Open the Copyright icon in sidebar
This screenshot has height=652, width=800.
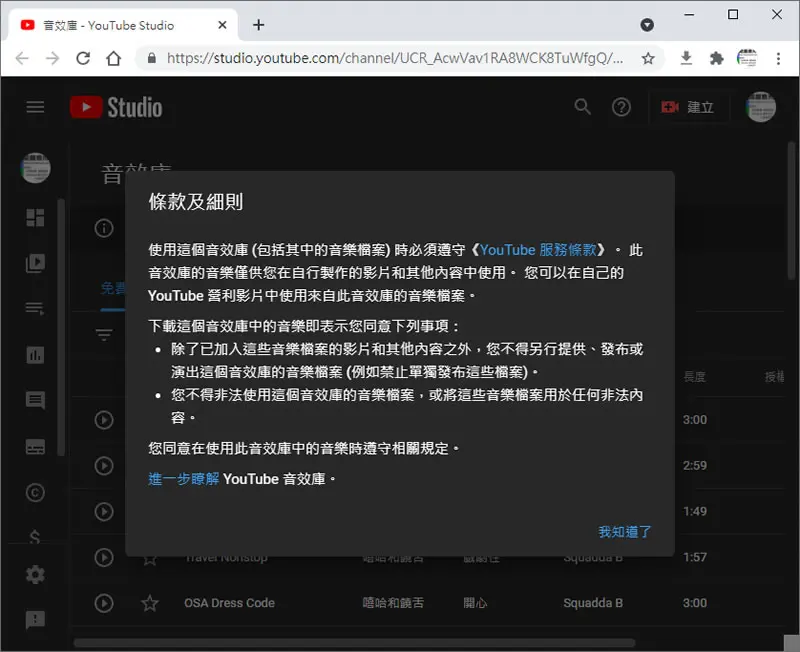click(x=35, y=492)
